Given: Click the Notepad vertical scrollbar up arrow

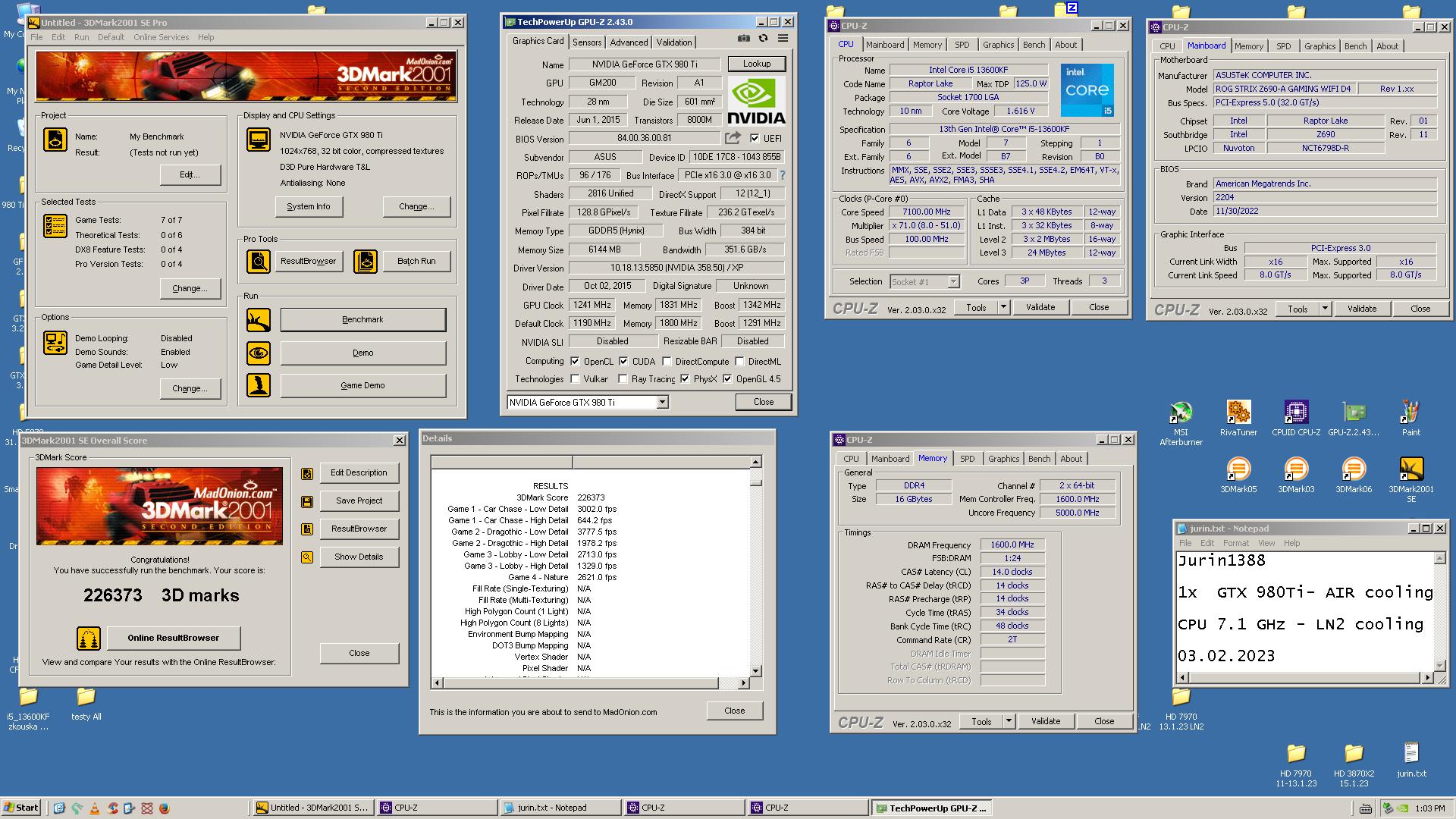Looking at the screenshot, I should [1439, 559].
